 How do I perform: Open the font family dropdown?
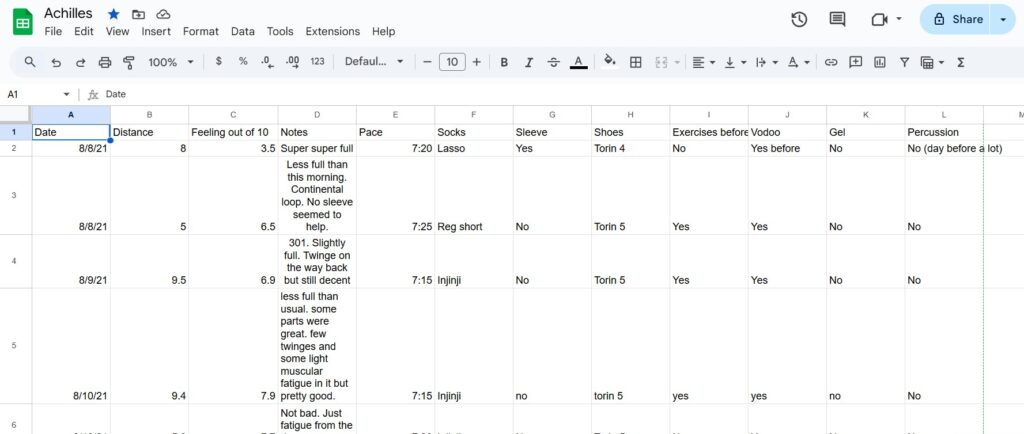point(374,61)
